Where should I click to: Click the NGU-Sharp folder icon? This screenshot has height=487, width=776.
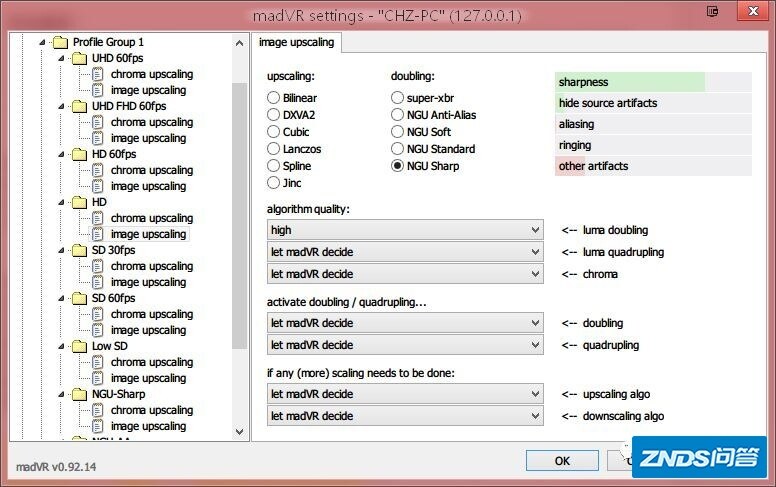78,394
